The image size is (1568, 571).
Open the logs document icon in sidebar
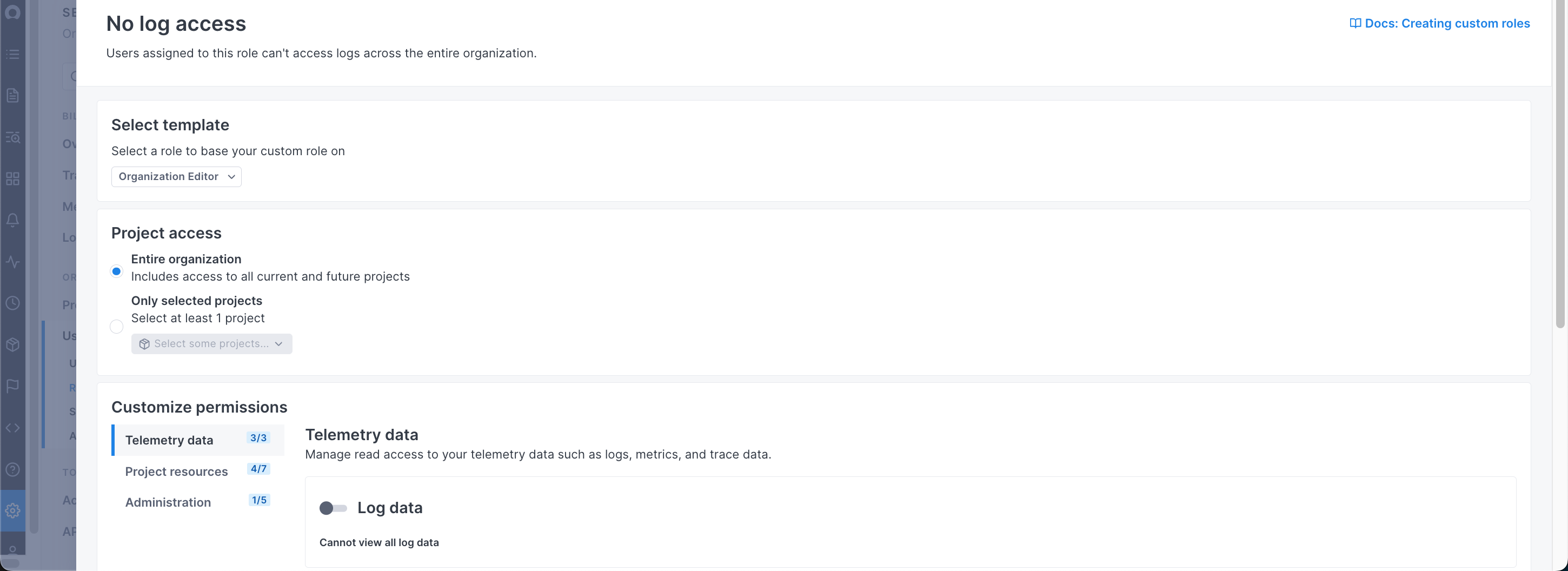[x=12, y=95]
